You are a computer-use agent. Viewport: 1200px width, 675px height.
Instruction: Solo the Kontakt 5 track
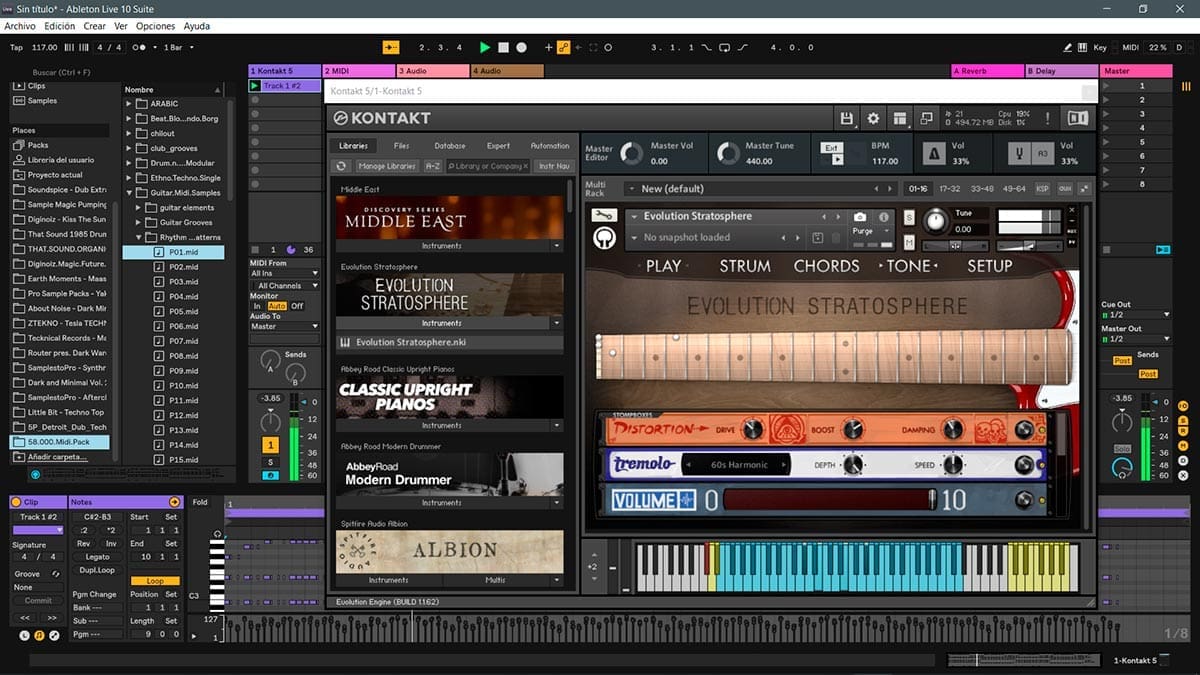[270, 462]
